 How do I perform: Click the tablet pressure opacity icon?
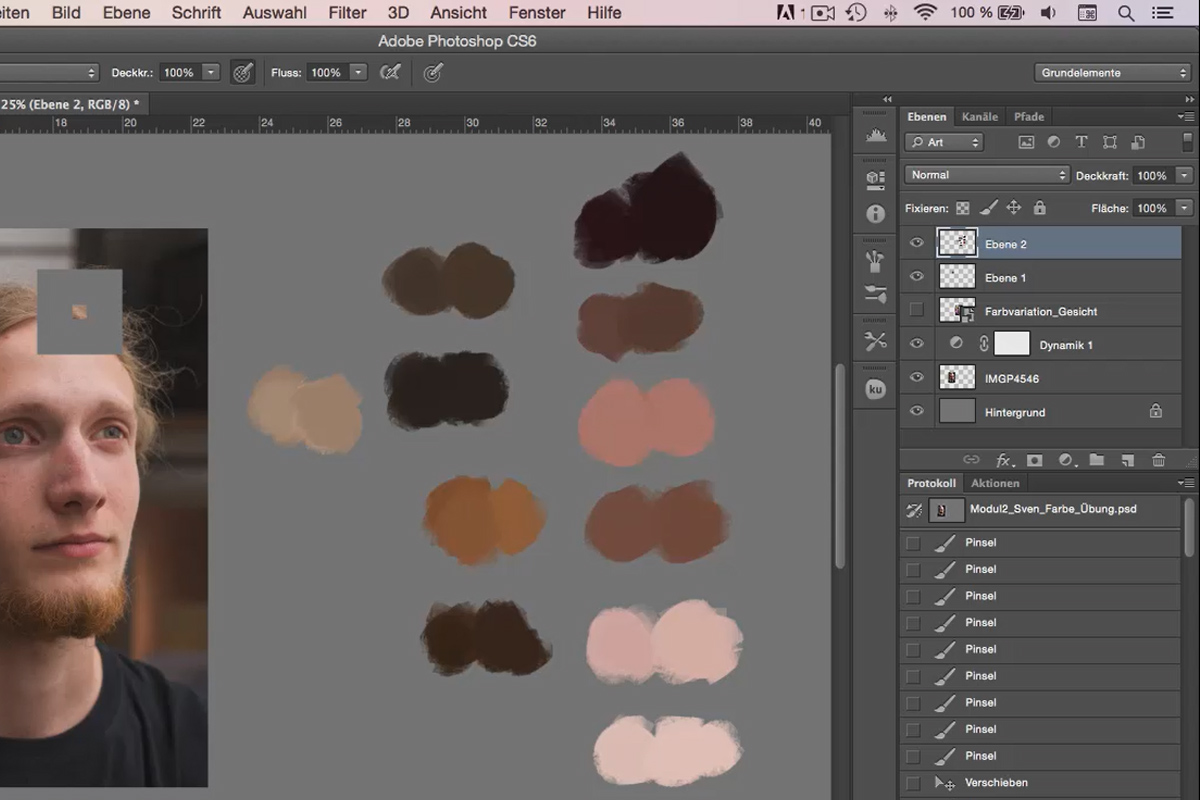242,72
